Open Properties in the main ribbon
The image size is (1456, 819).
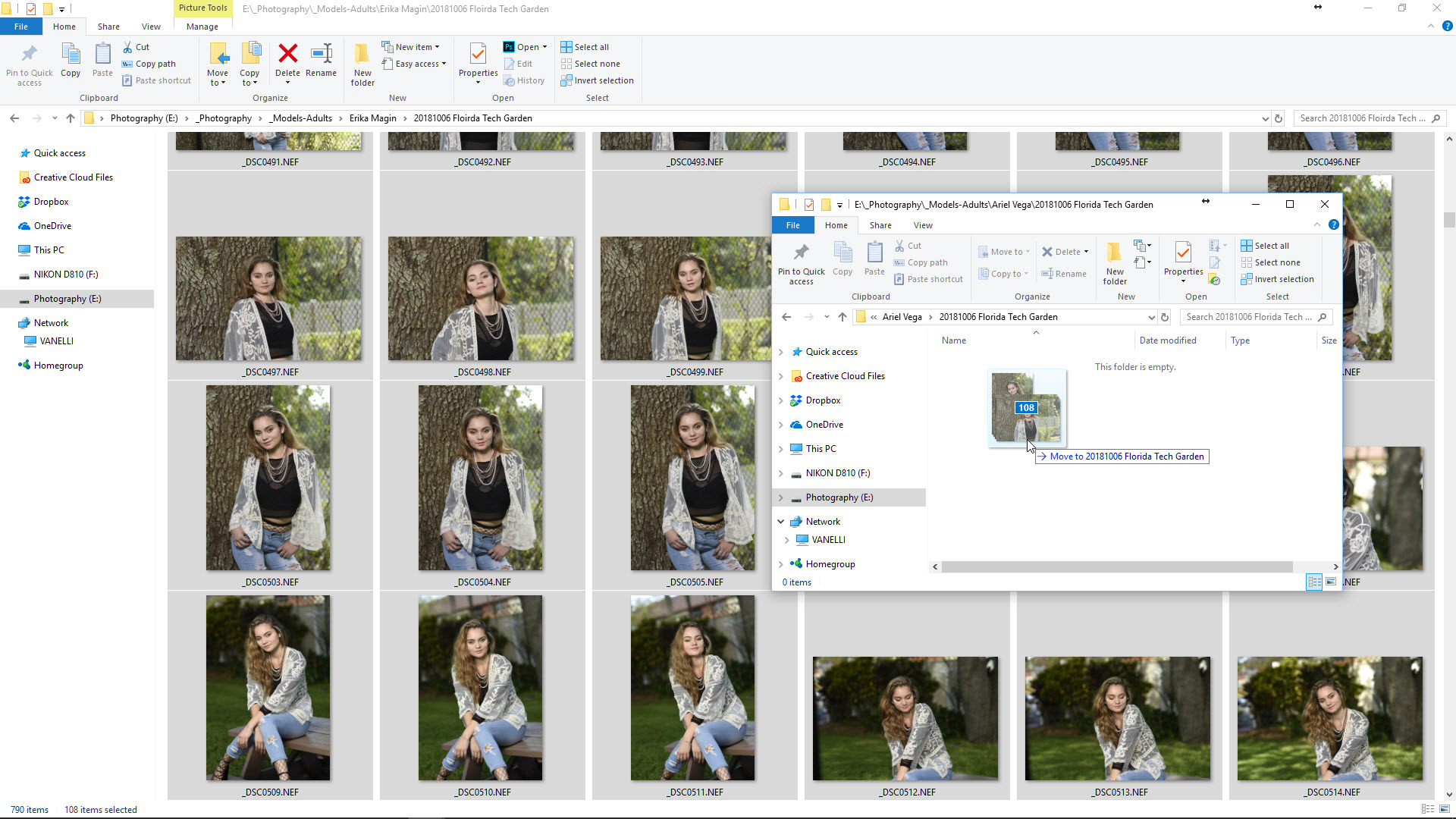(x=478, y=59)
